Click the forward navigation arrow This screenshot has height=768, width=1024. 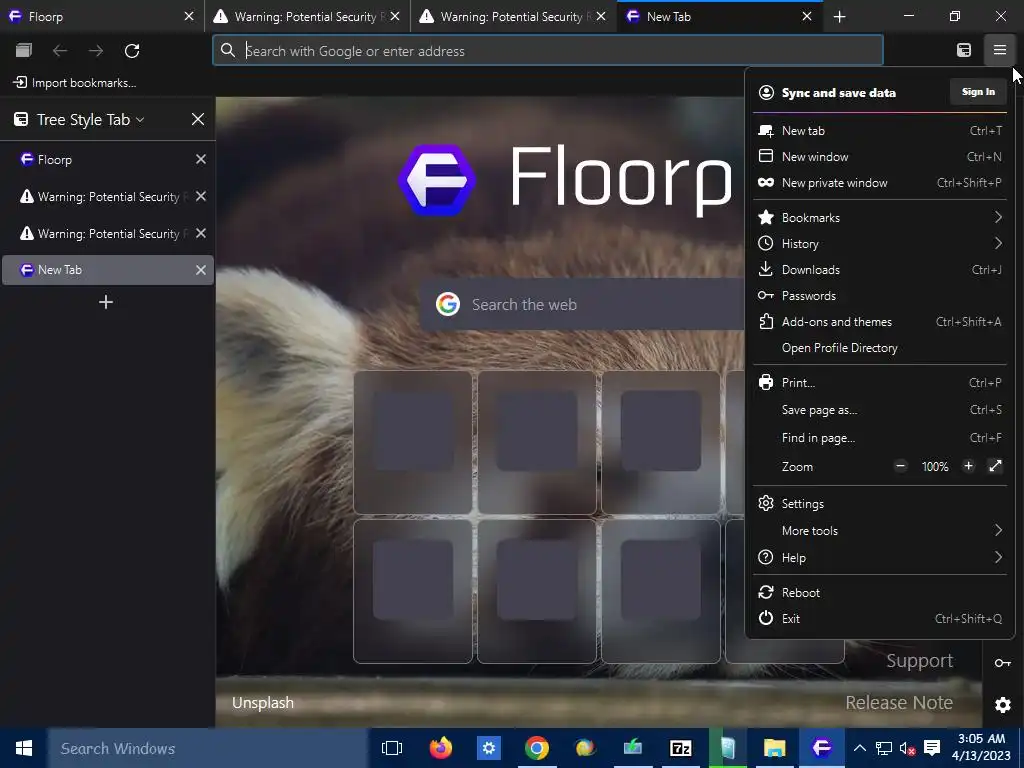[x=96, y=51]
